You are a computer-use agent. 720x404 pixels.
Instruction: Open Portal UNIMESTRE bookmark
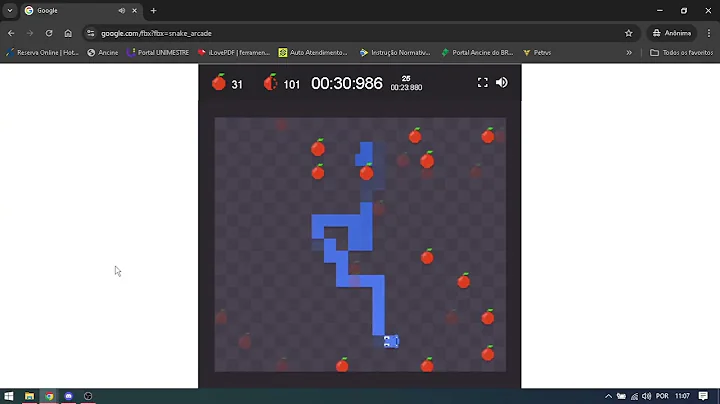[x=158, y=52]
